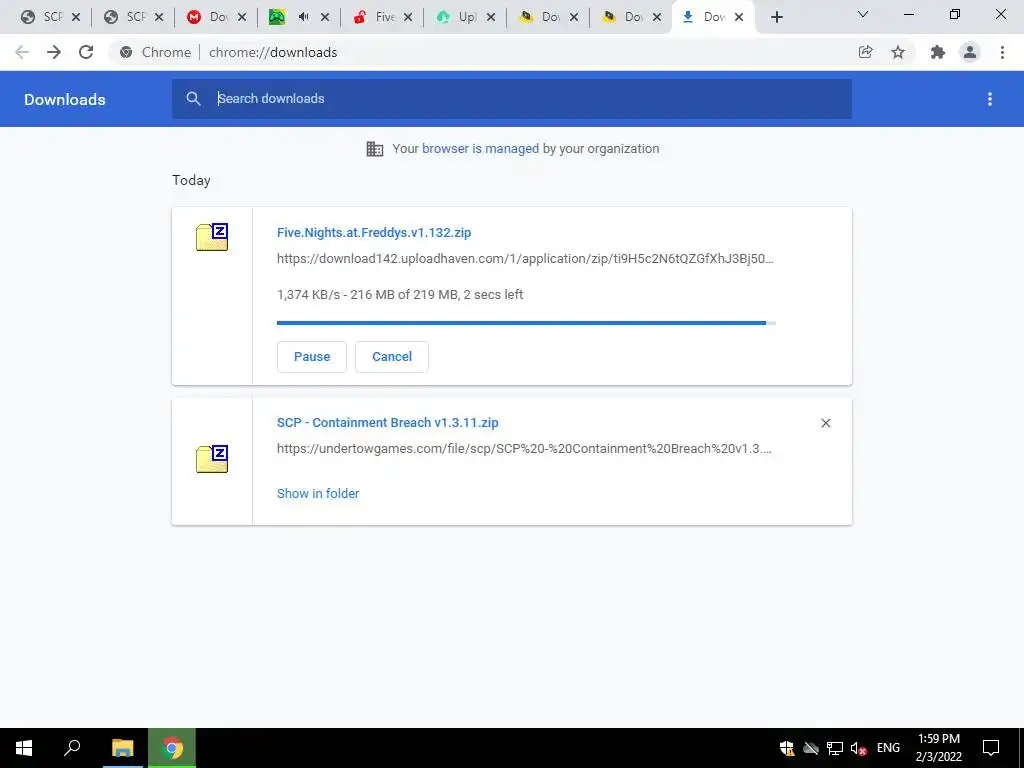Click the Today date heading
The width and height of the screenshot is (1024, 768).
(191, 180)
